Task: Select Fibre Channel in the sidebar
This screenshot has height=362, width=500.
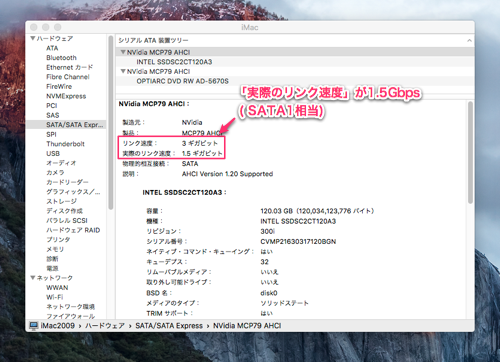Action: 68,77
